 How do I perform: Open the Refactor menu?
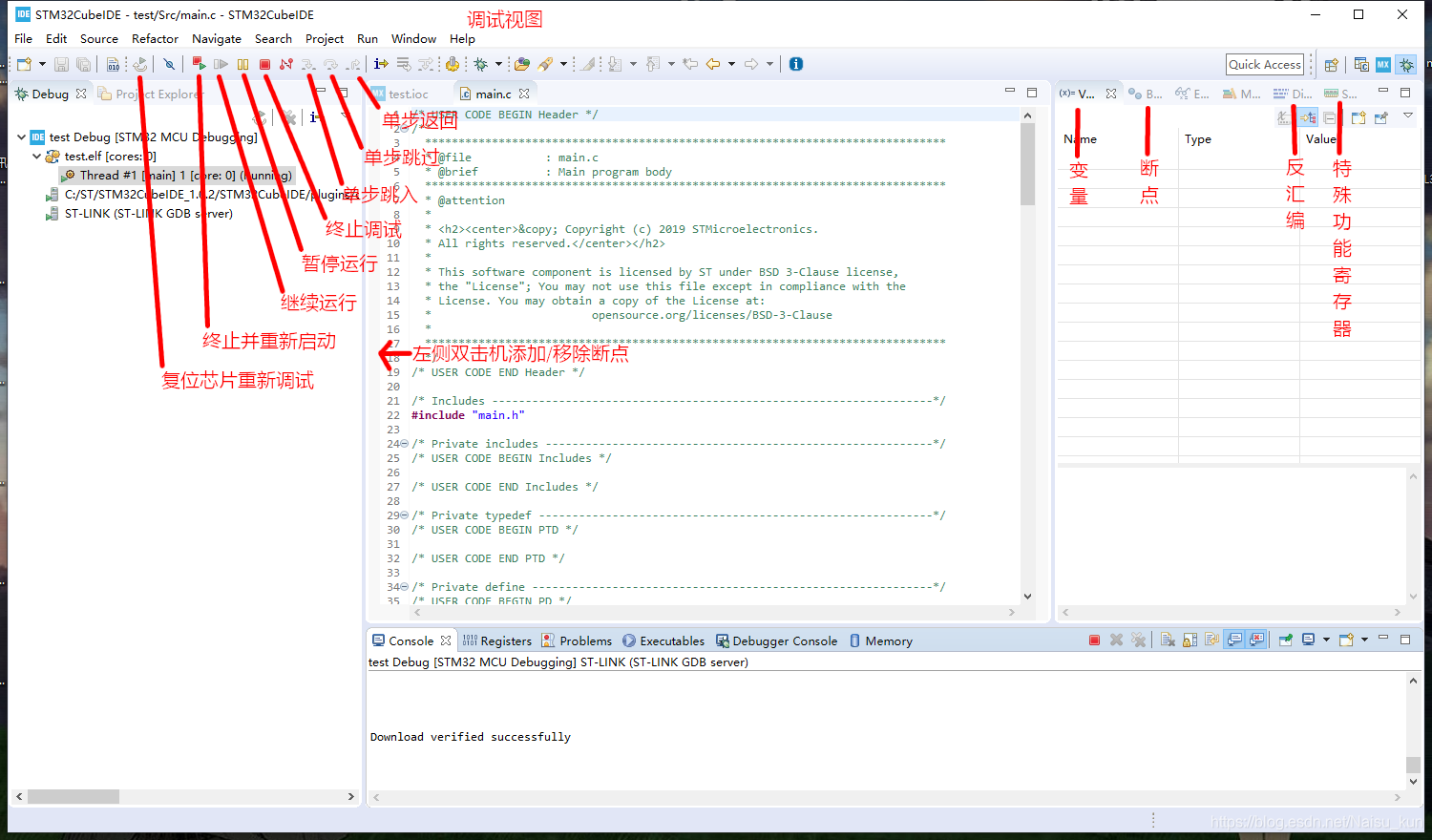pyautogui.click(x=155, y=39)
